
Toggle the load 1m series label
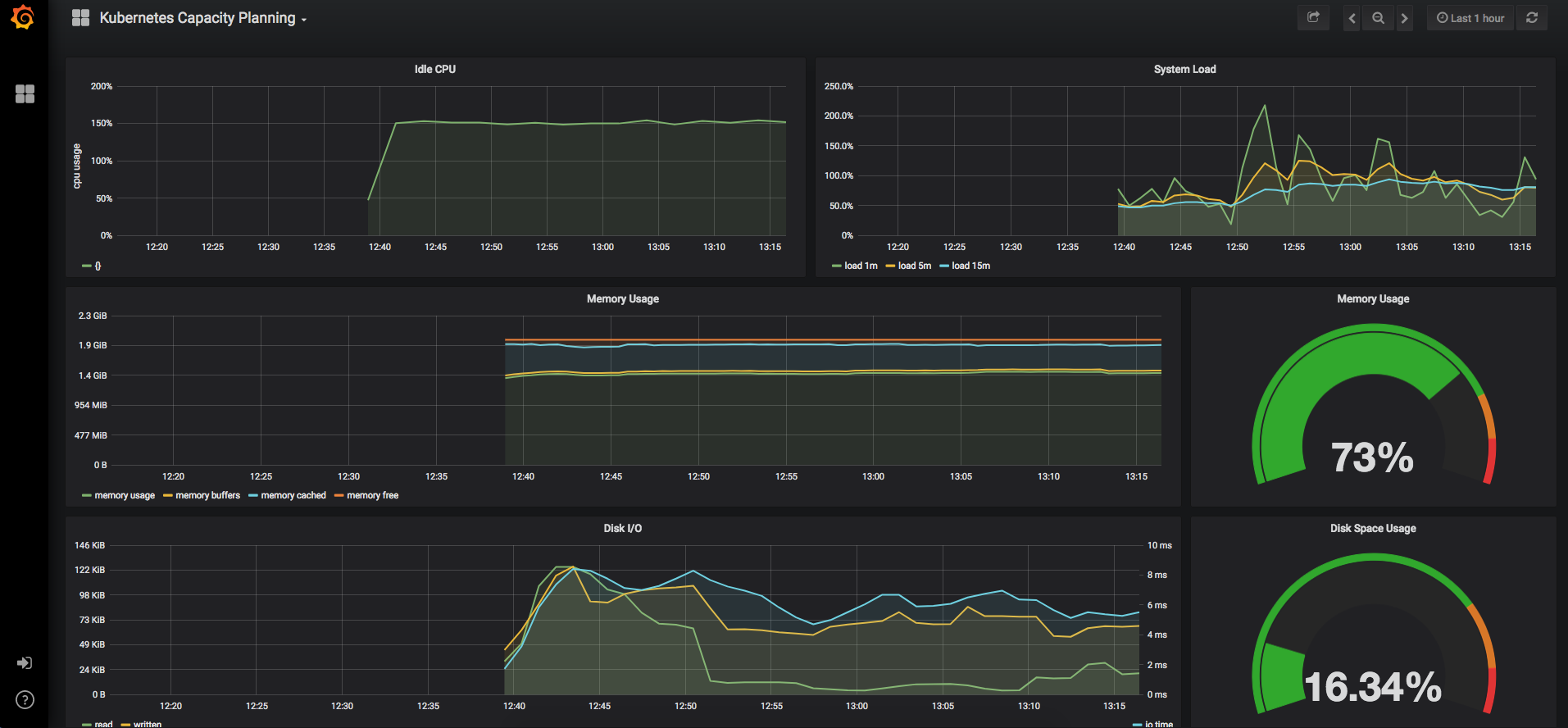[861, 266]
